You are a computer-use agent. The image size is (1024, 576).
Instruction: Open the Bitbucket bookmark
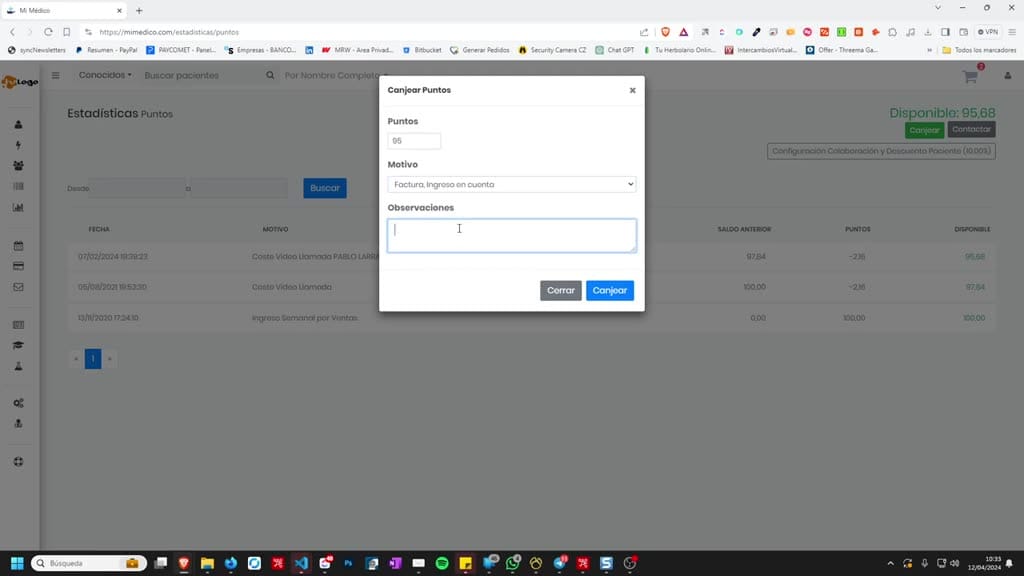click(422, 50)
